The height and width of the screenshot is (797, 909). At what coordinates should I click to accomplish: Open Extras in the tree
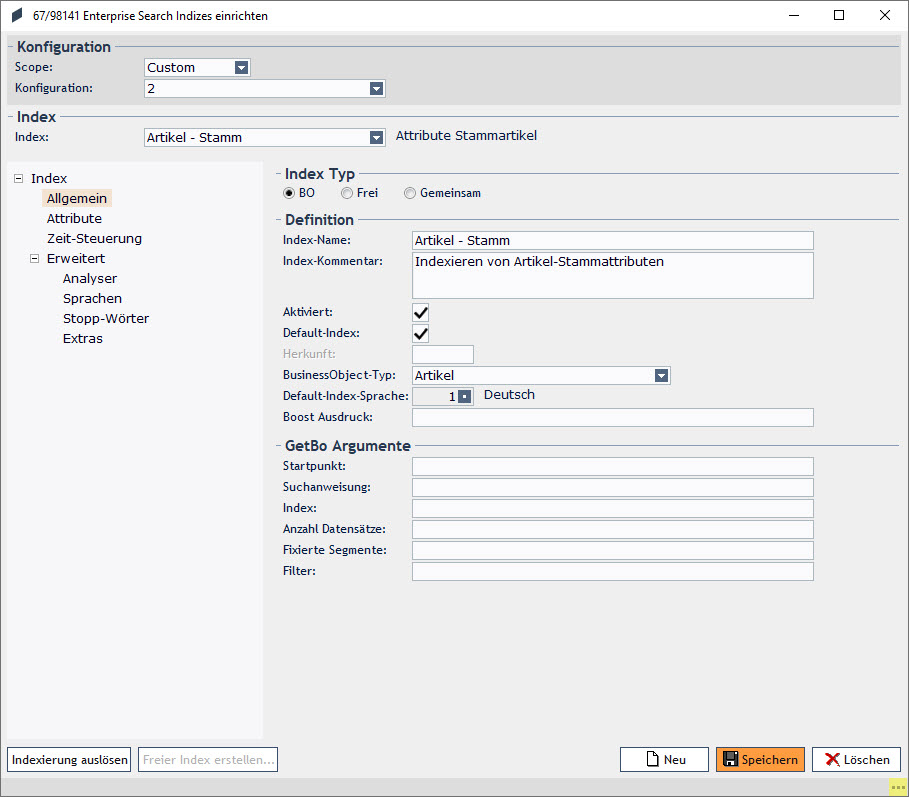click(x=83, y=339)
